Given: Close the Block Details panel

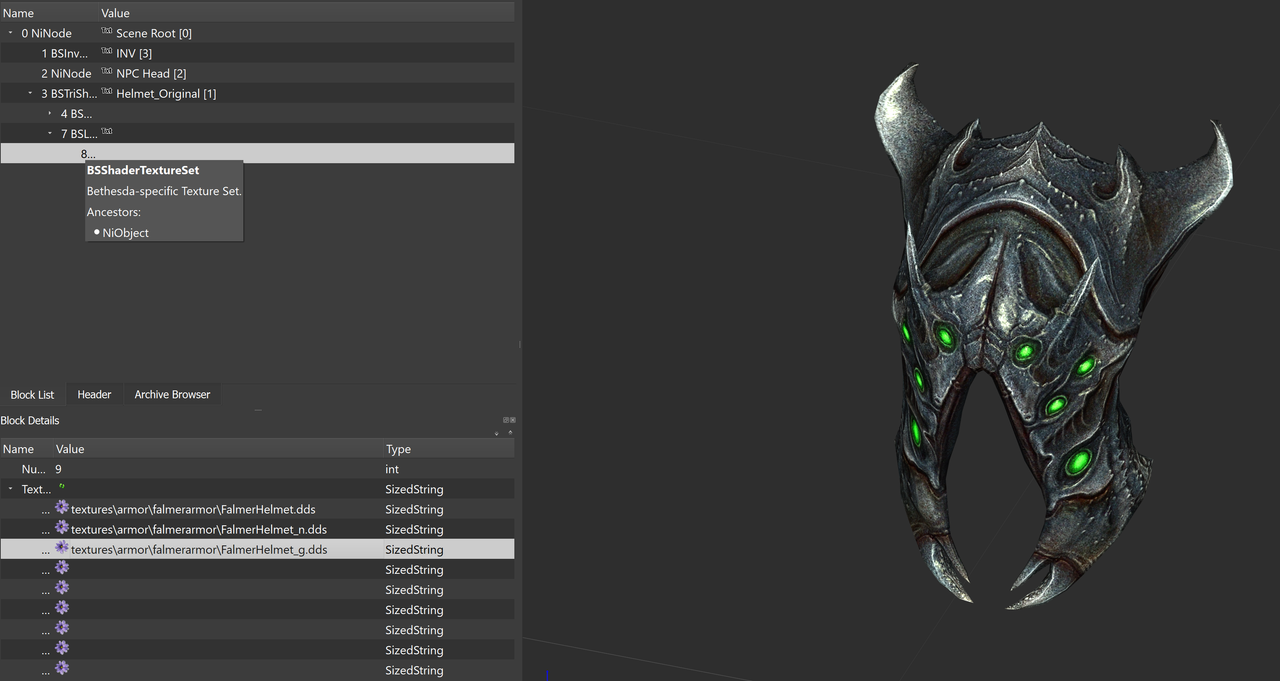Looking at the screenshot, I should [x=513, y=420].
